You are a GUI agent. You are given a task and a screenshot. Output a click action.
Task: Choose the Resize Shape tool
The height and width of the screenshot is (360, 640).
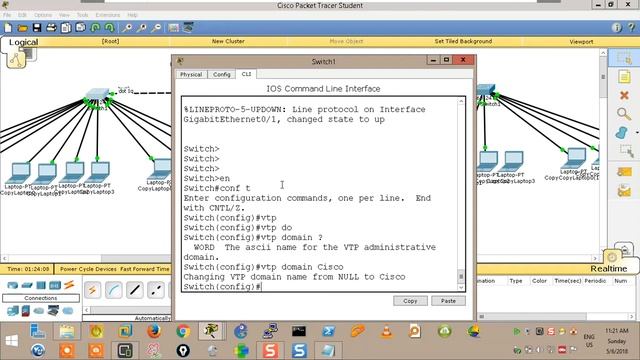click(x=626, y=151)
